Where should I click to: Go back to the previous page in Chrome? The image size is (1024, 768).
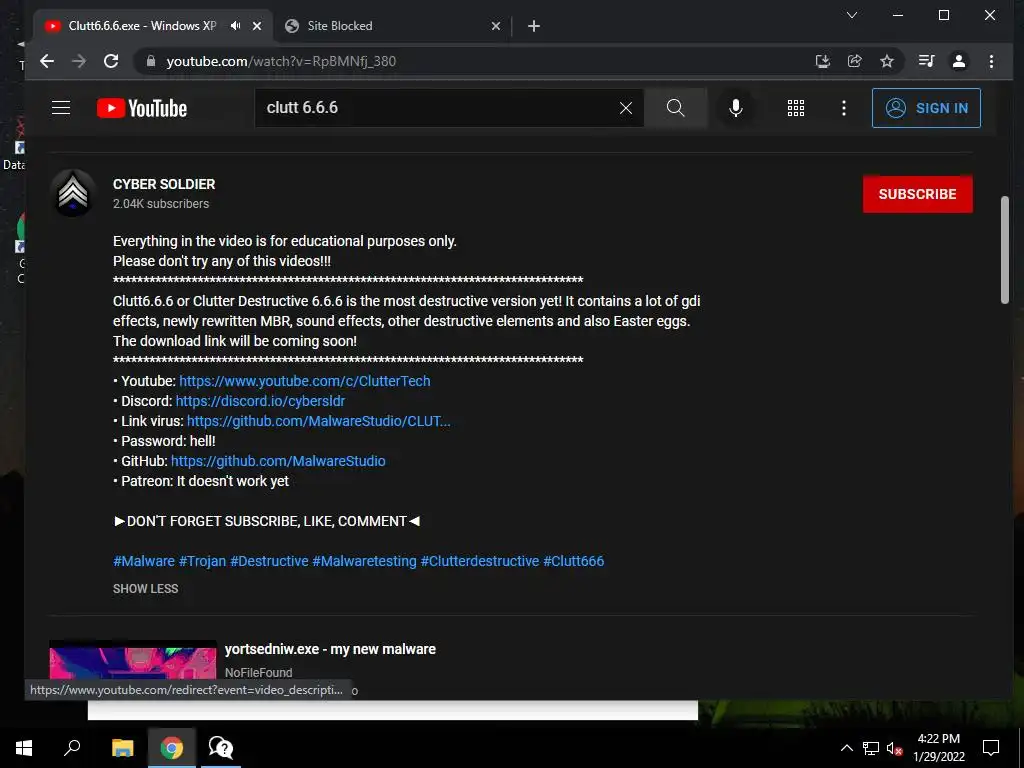[47, 61]
